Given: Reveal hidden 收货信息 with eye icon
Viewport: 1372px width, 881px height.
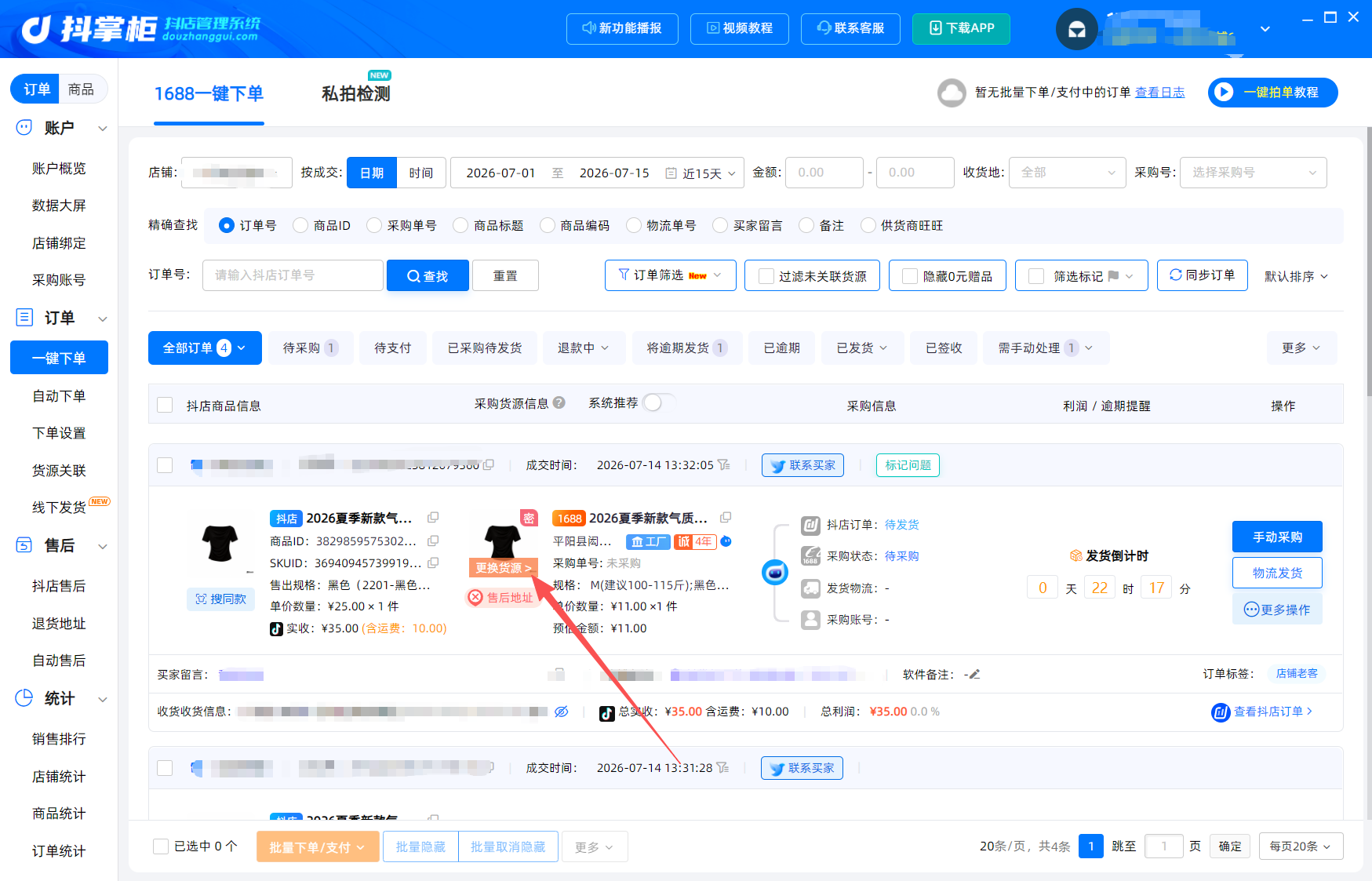Looking at the screenshot, I should coord(562,712).
